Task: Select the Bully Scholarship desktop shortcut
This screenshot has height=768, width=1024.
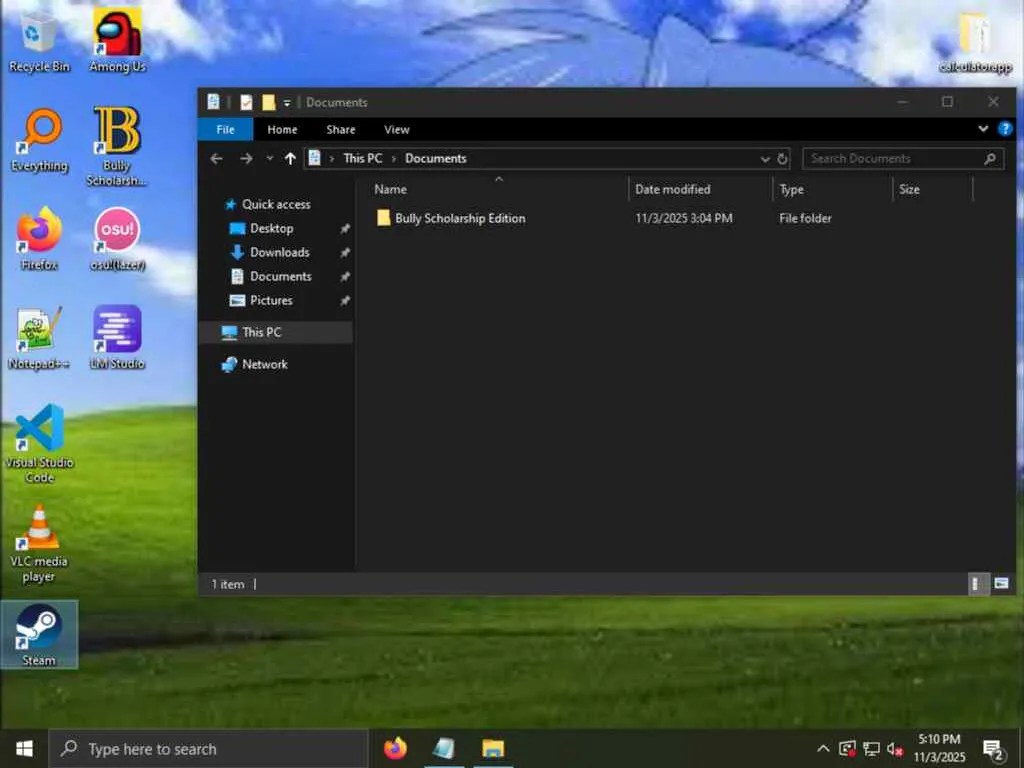Action: (x=116, y=146)
